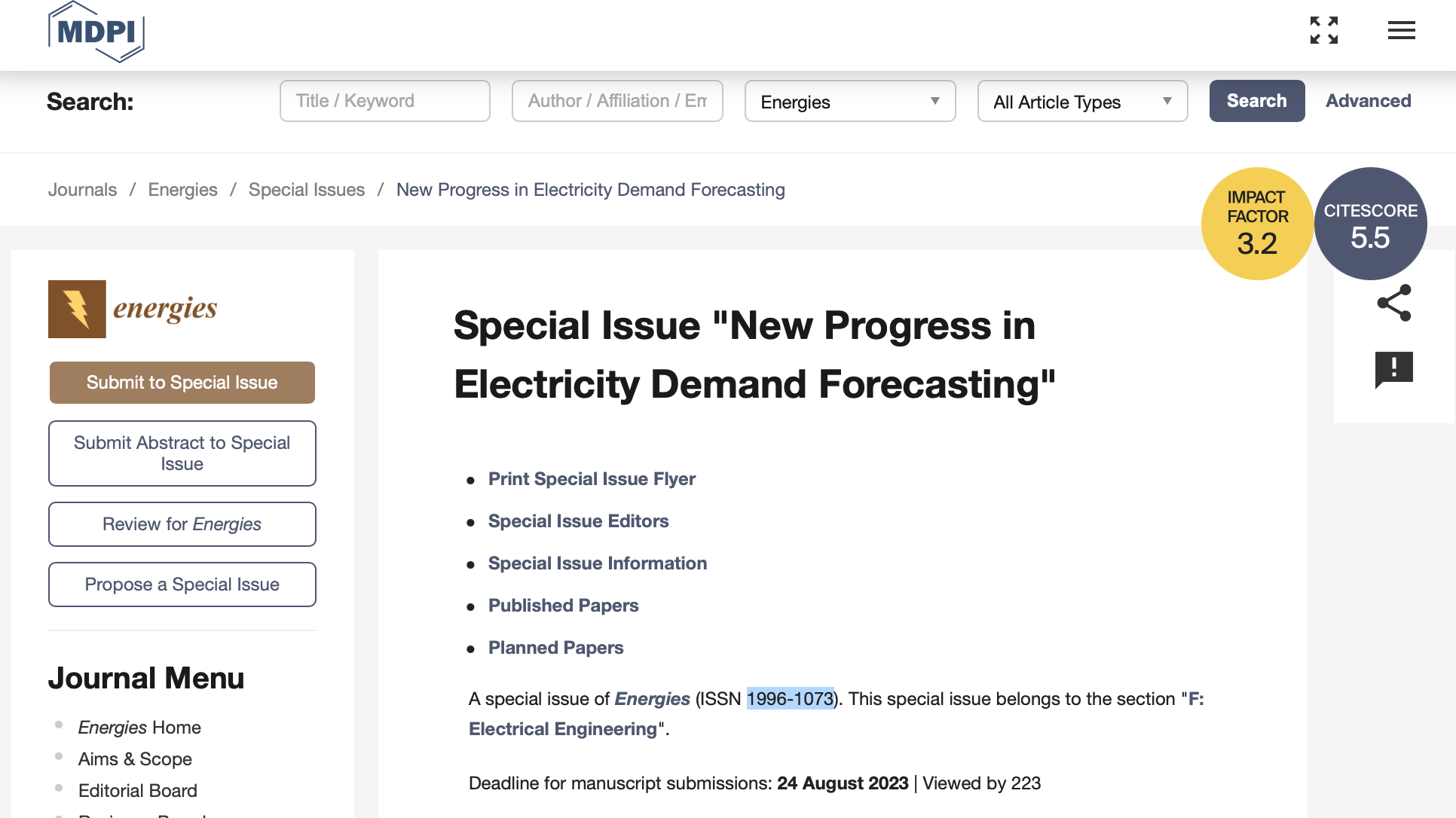Image resolution: width=1456 pixels, height=818 pixels.
Task: Go to Special Issues breadcrumb
Action: pyautogui.click(x=306, y=190)
